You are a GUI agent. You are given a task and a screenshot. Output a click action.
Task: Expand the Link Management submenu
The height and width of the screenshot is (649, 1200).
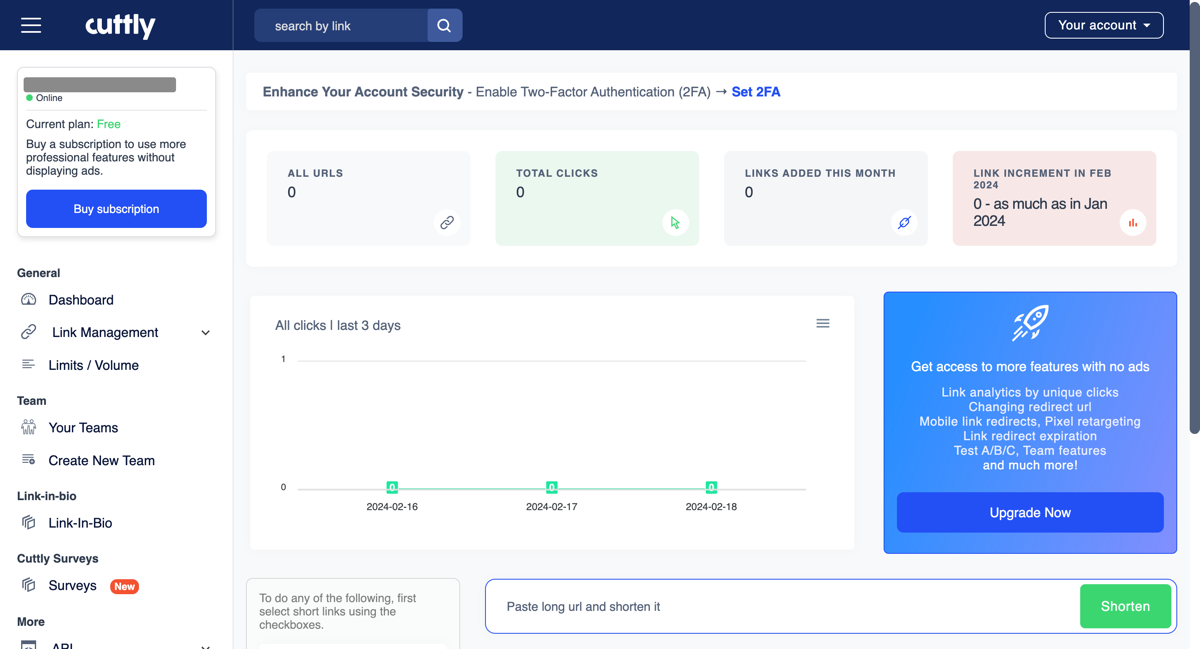(x=205, y=333)
